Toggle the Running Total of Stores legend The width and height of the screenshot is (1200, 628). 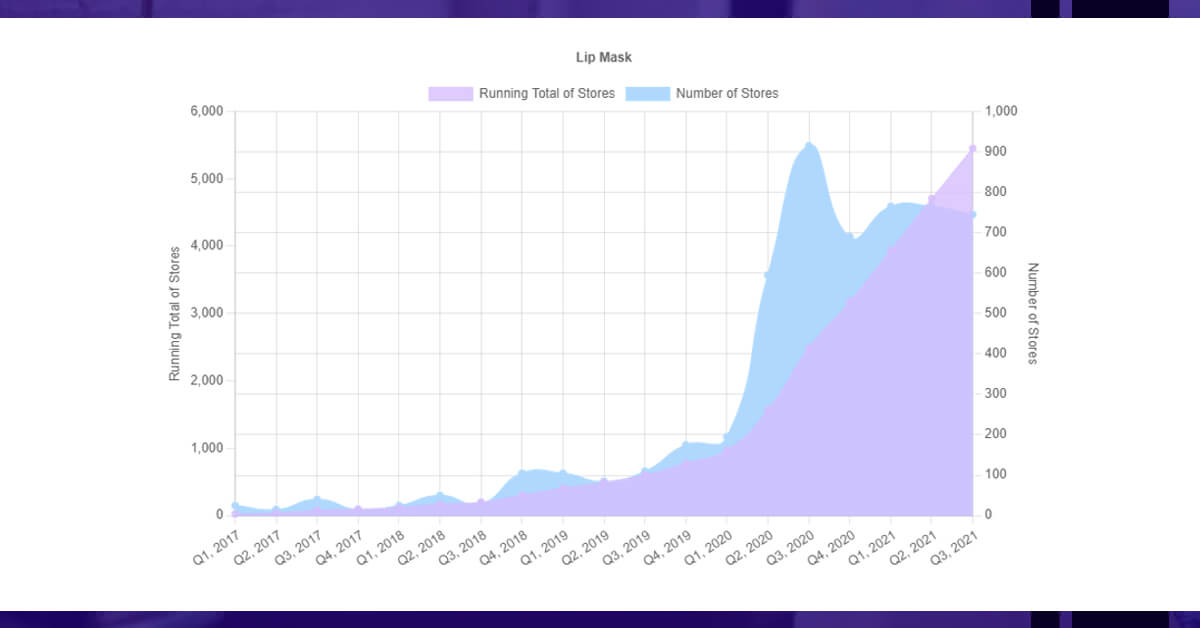[x=522, y=93]
